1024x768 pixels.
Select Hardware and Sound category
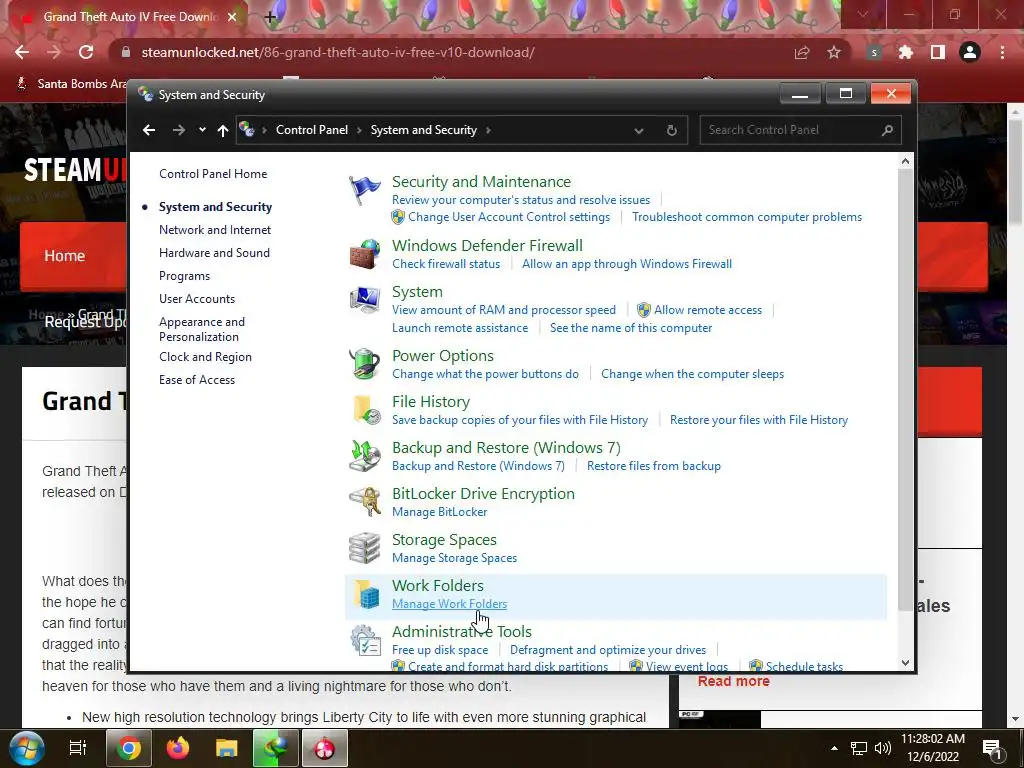[x=214, y=253]
